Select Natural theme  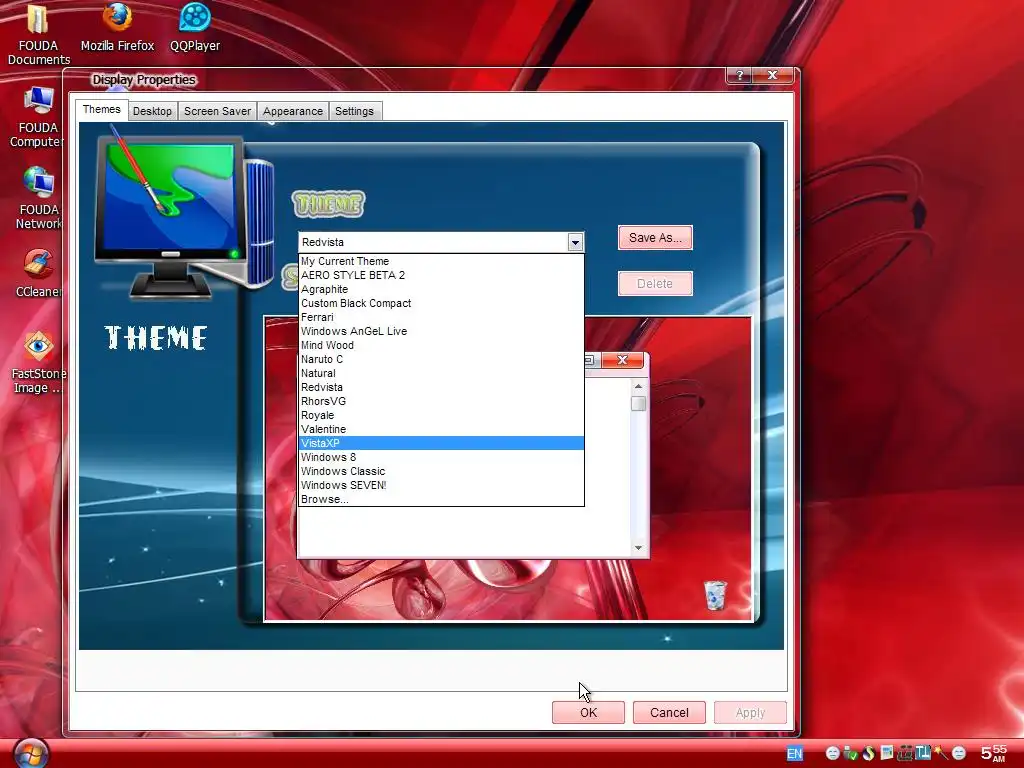tap(441, 374)
